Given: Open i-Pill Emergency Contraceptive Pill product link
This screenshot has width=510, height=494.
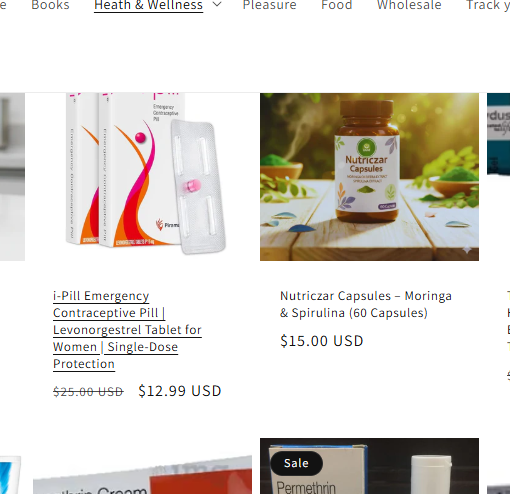Looking at the screenshot, I should pyautogui.click(x=127, y=330).
